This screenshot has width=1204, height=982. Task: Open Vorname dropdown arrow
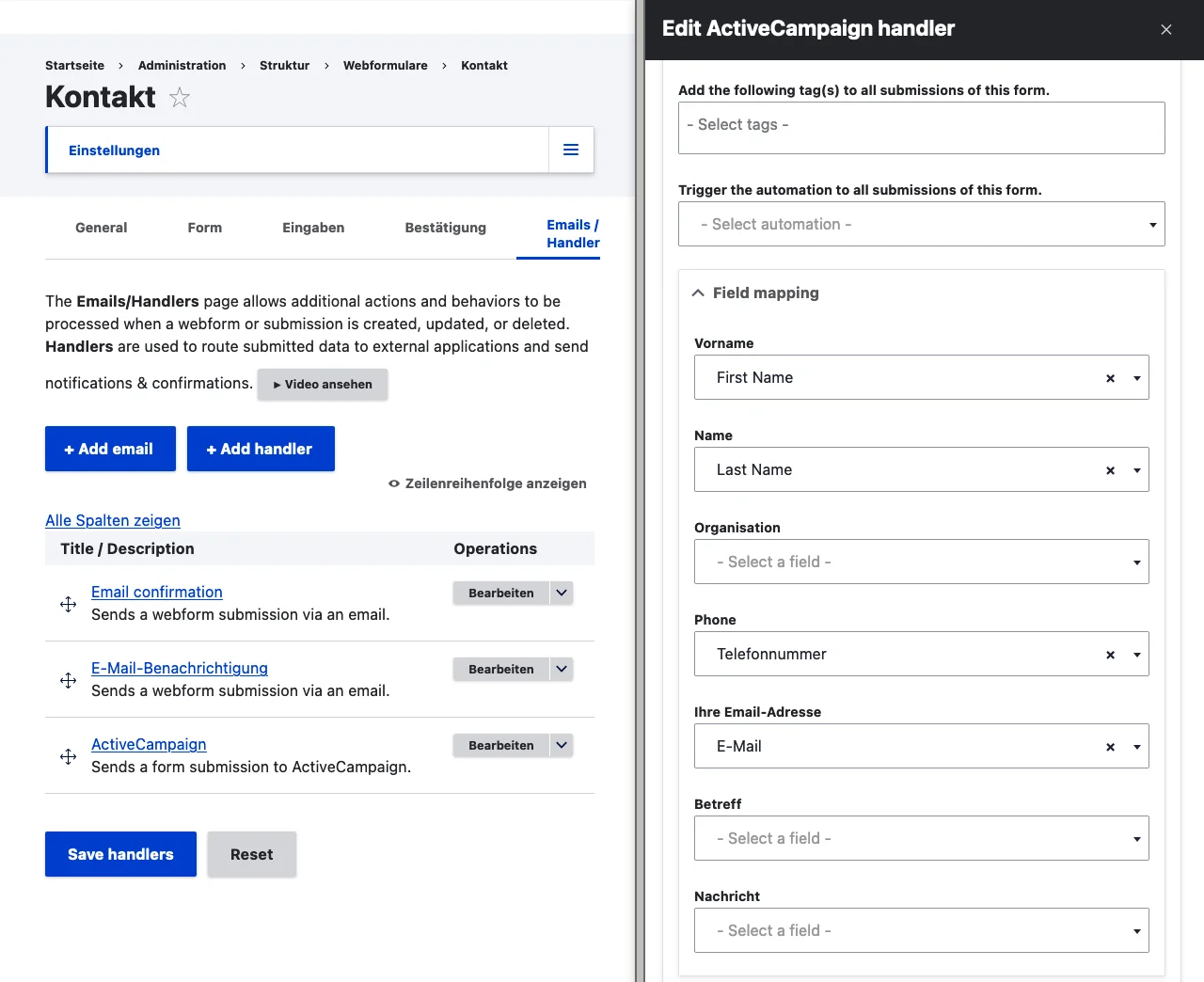1136,378
